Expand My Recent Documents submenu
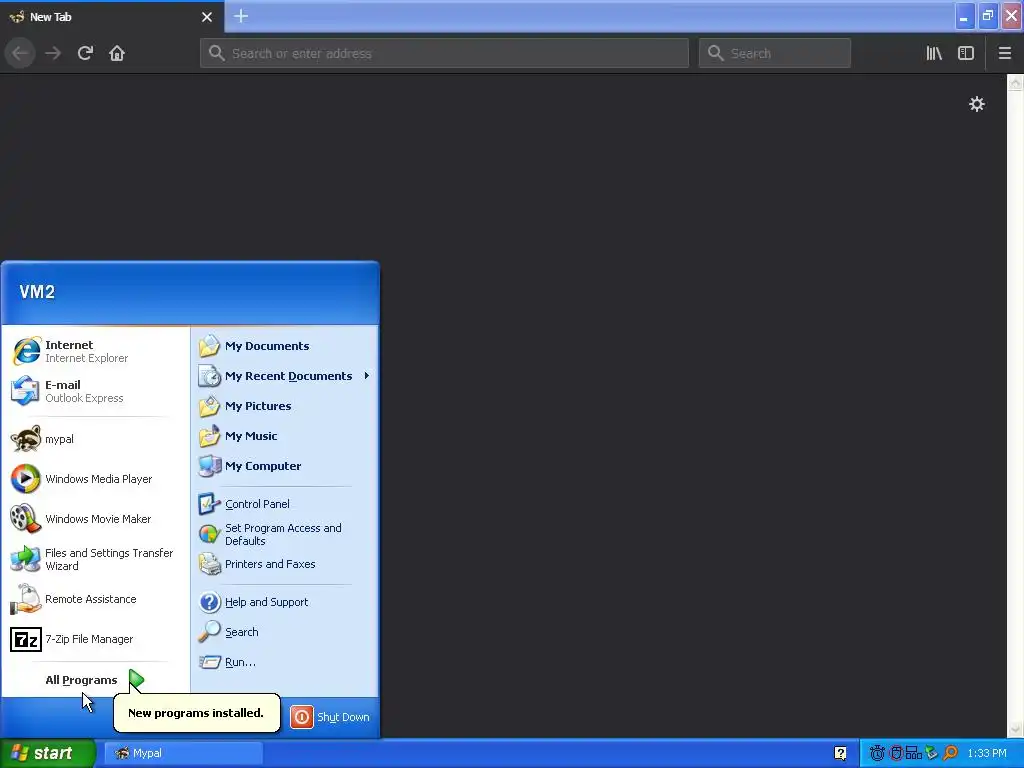1024x768 pixels. coord(285,376)
